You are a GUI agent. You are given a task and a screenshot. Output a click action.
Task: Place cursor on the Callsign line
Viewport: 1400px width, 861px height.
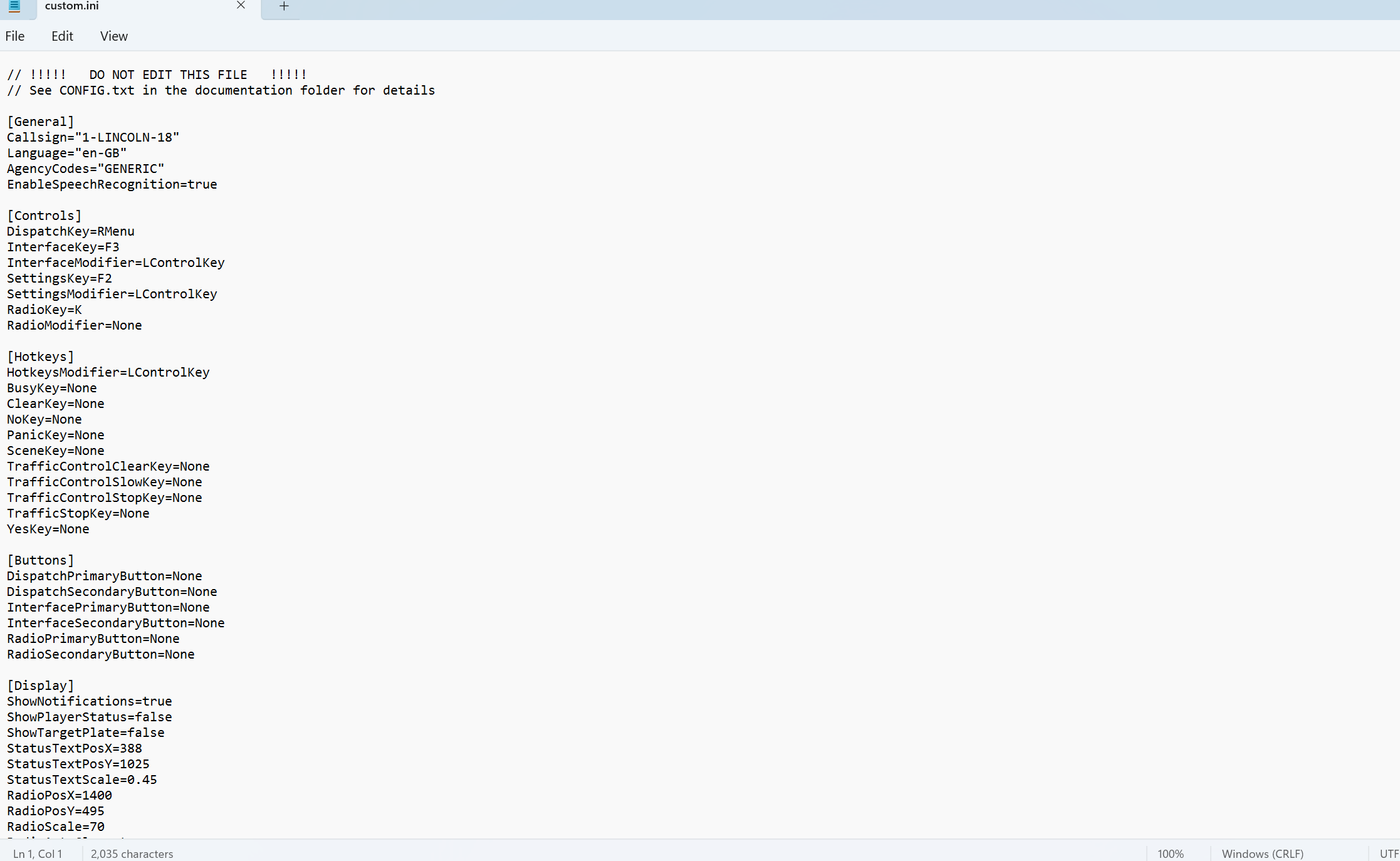tap(93, 137)
